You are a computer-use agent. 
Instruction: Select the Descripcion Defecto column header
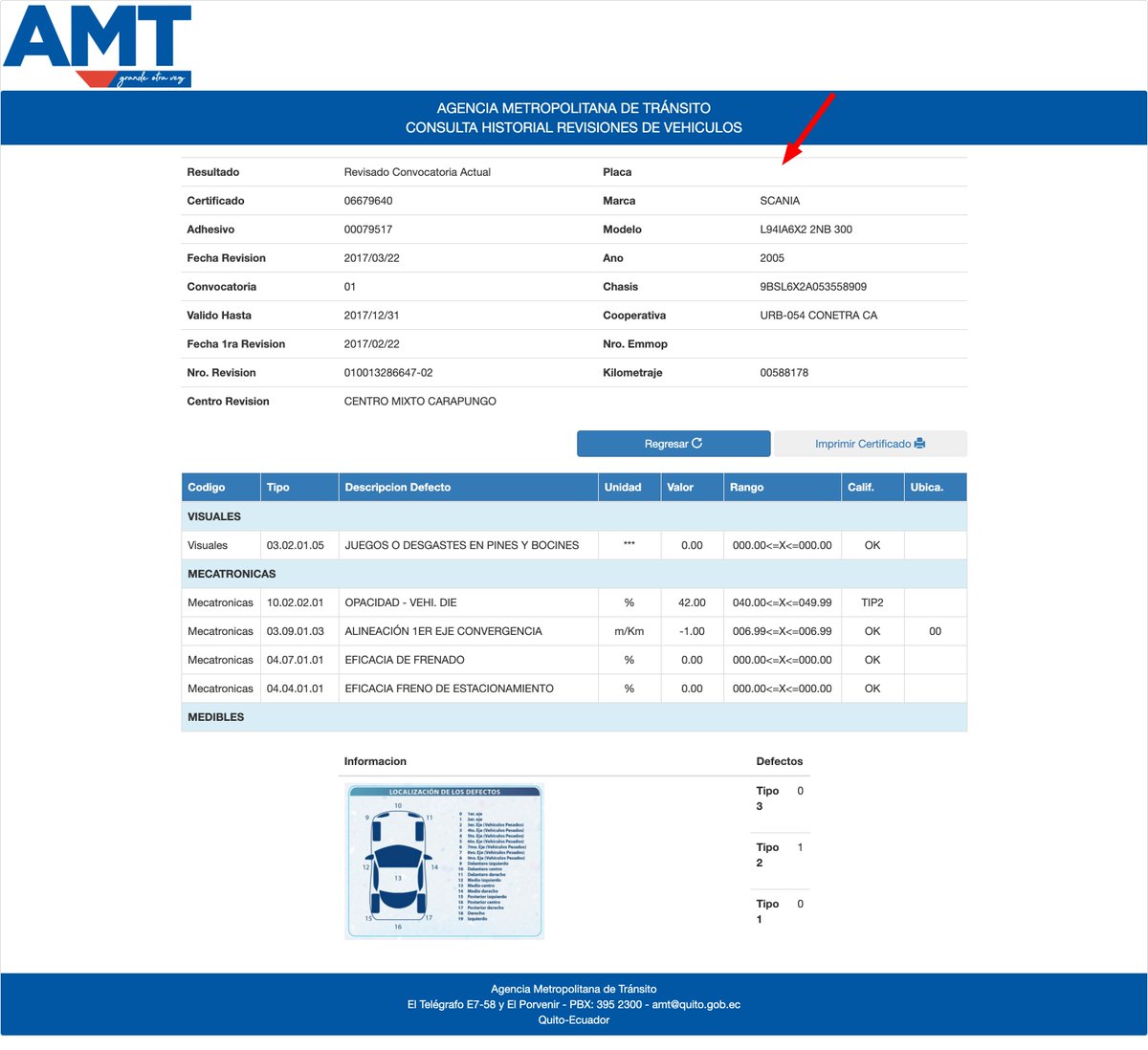[469, 488]
